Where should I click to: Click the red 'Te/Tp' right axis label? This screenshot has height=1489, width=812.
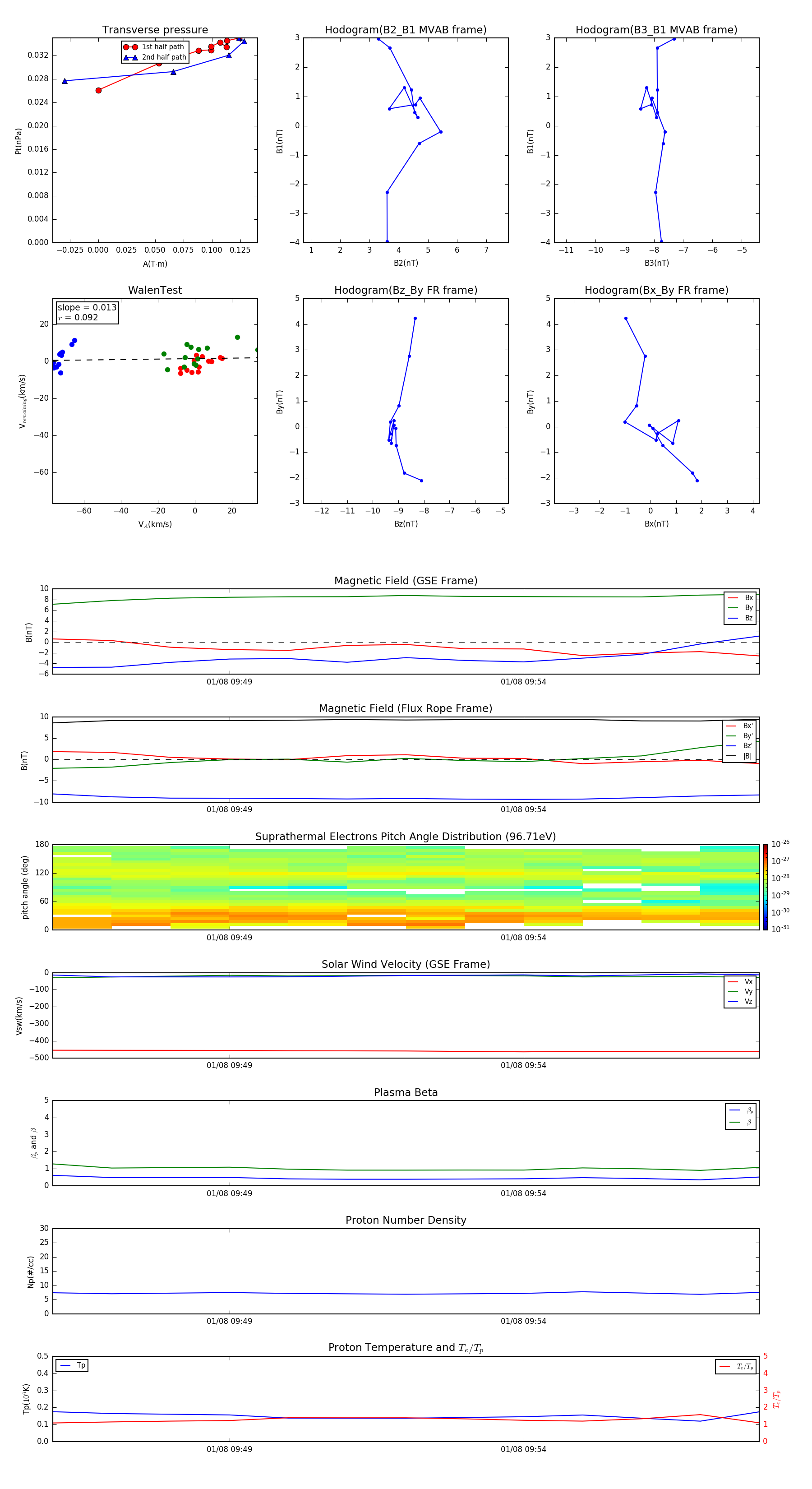pyautogui.click(x=777, y=1399)
